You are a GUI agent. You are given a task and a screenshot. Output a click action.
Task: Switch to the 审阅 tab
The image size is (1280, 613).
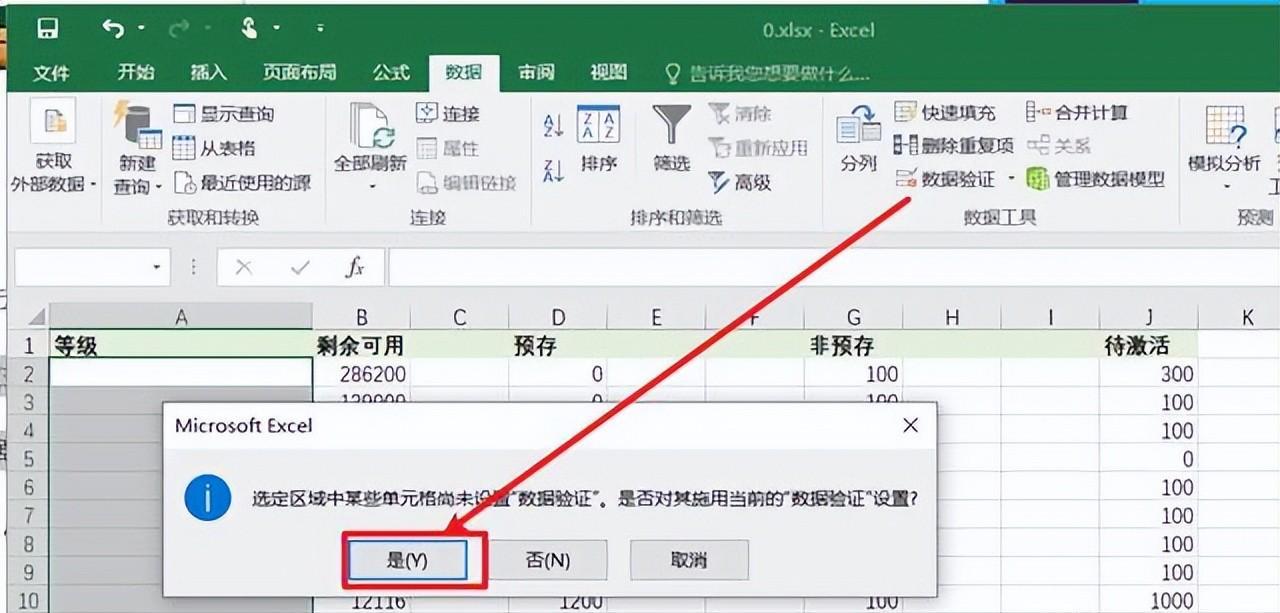[536, 72]
